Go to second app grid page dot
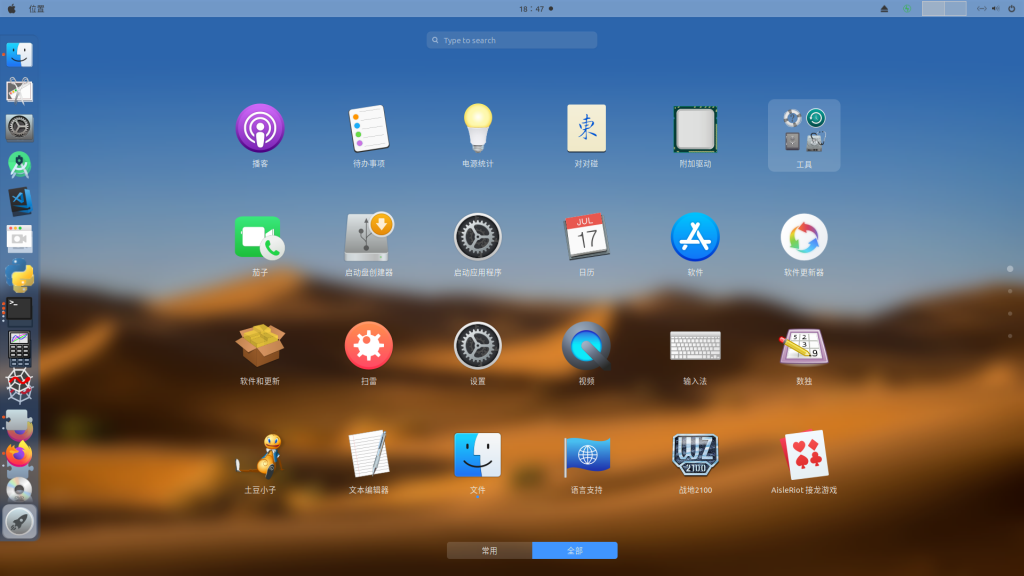Image resolution: width=1024 pixels, height=576 pixels. [1010, 291]
